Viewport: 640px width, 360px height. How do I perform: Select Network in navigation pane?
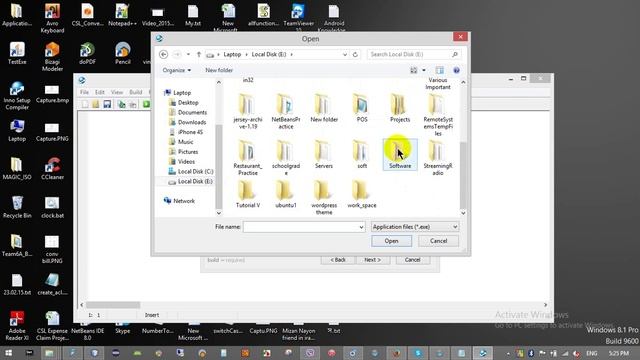pyautogui.click(x=184, y=201)
